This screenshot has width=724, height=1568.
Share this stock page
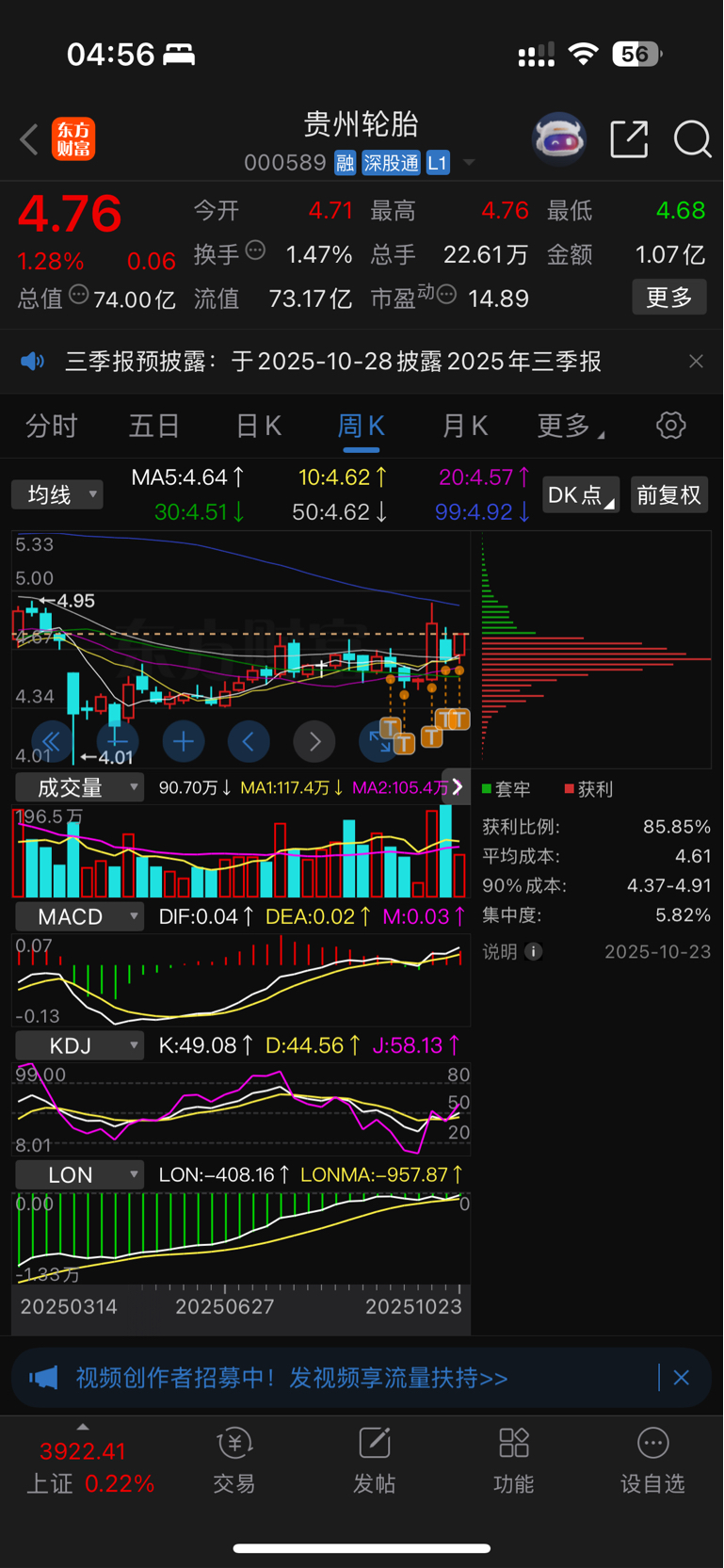coord(629,139)
